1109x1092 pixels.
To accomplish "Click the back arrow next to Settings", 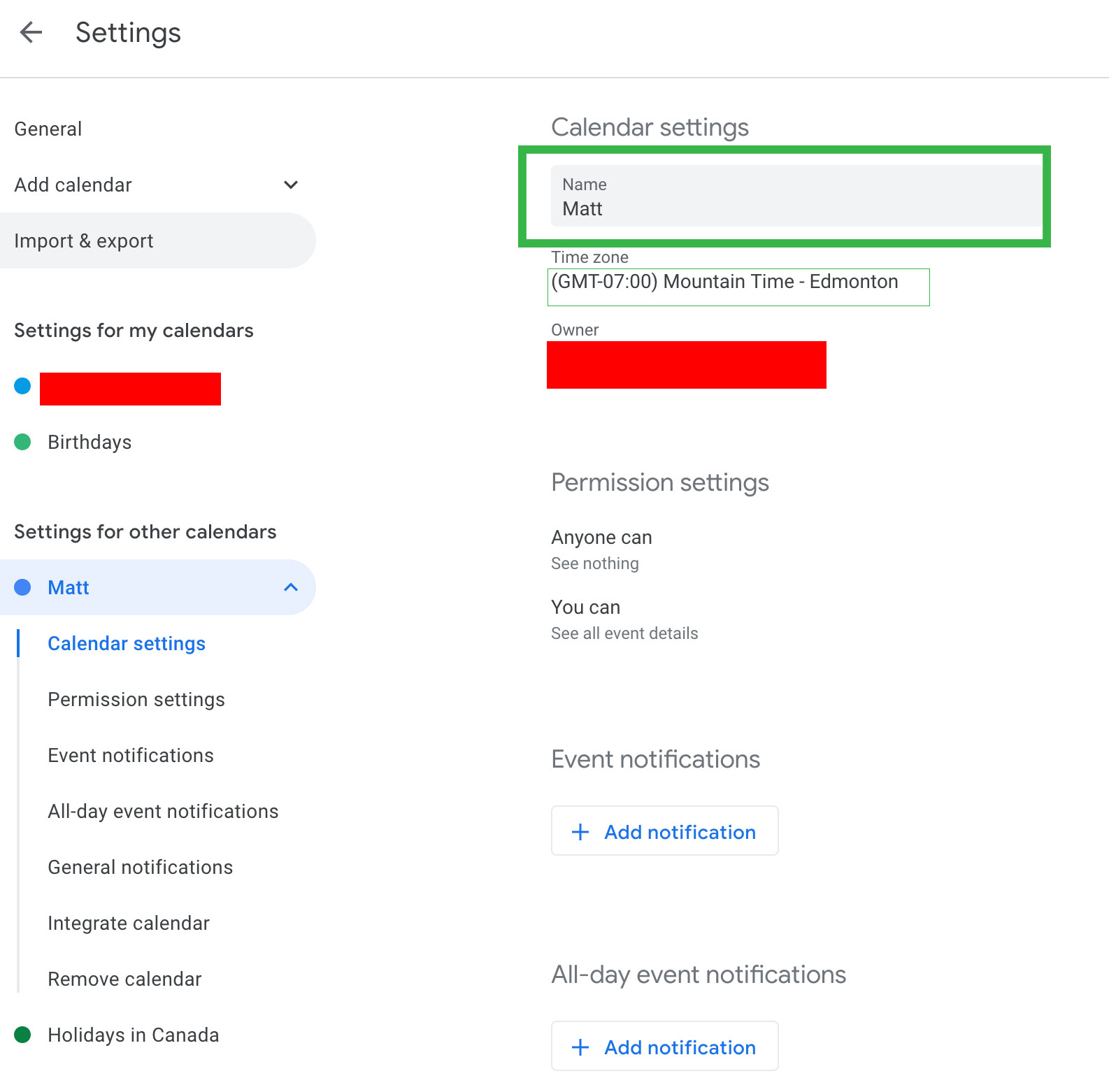I will tap(31, 32).
